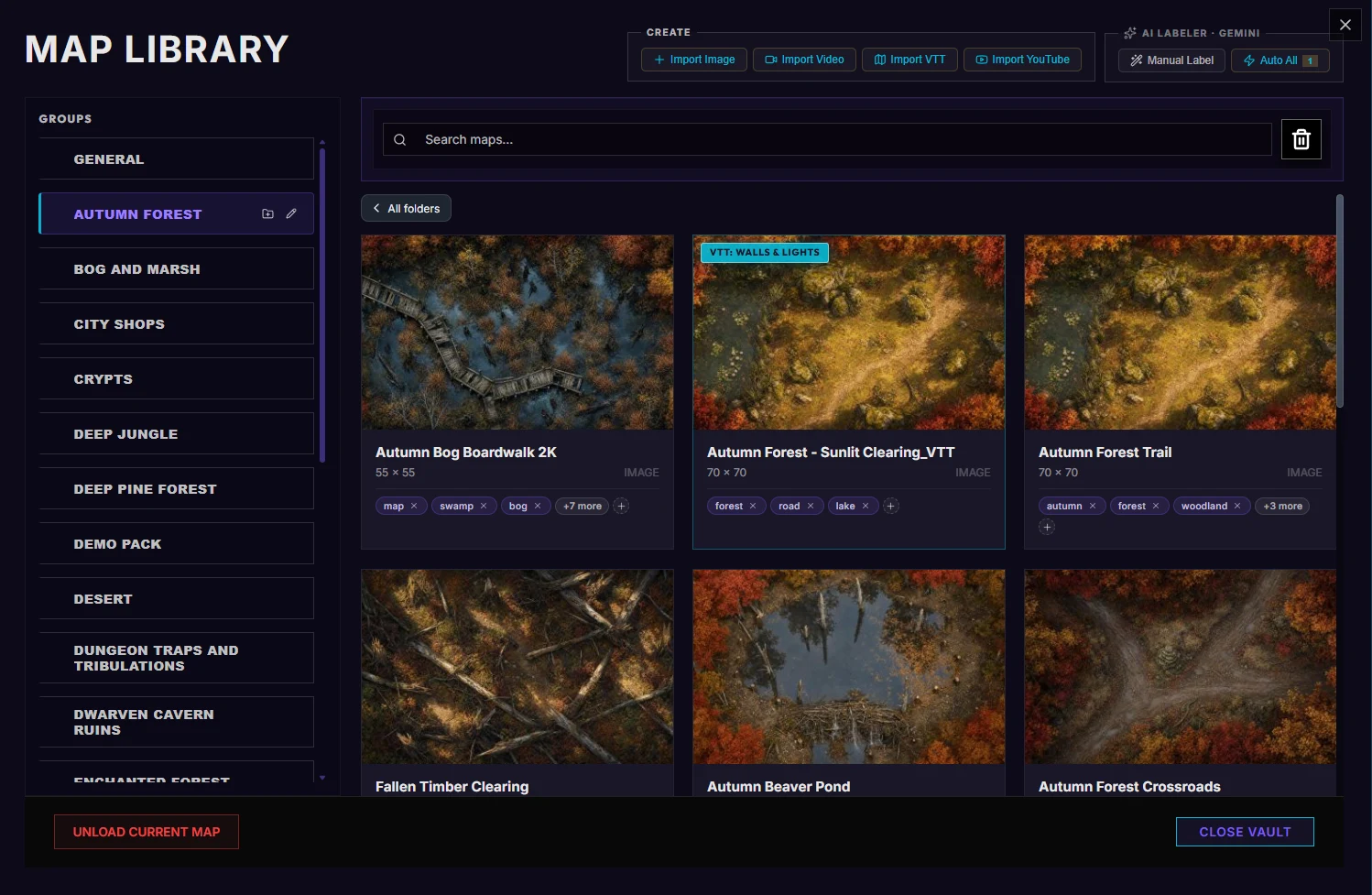Screen dimensions: 1372x895
Task: Go back to All folders
Action: click(406, 208)
